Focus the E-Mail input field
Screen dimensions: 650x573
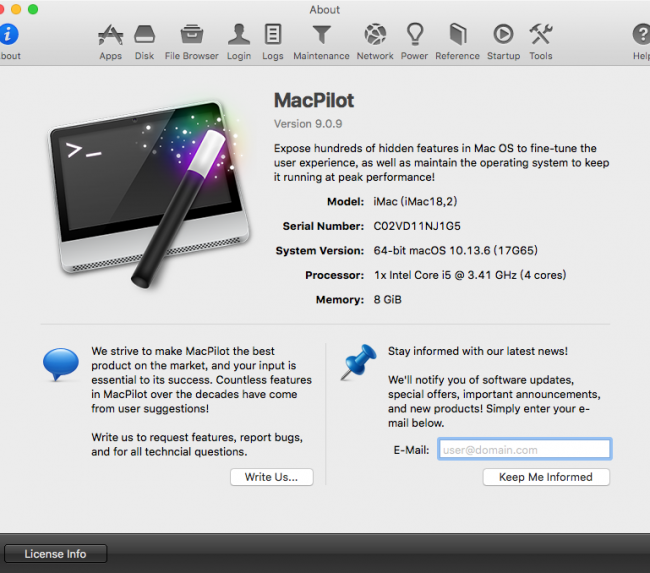pos(524,449)
